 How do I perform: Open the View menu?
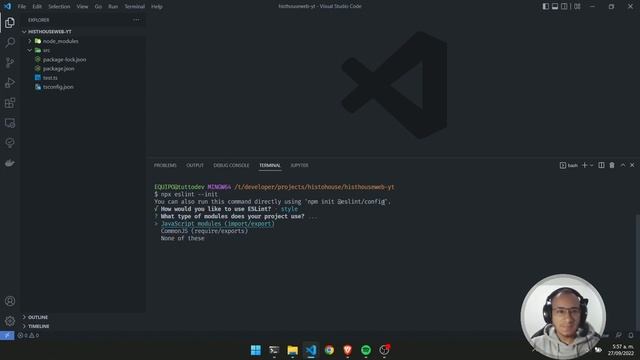(82, 7)
